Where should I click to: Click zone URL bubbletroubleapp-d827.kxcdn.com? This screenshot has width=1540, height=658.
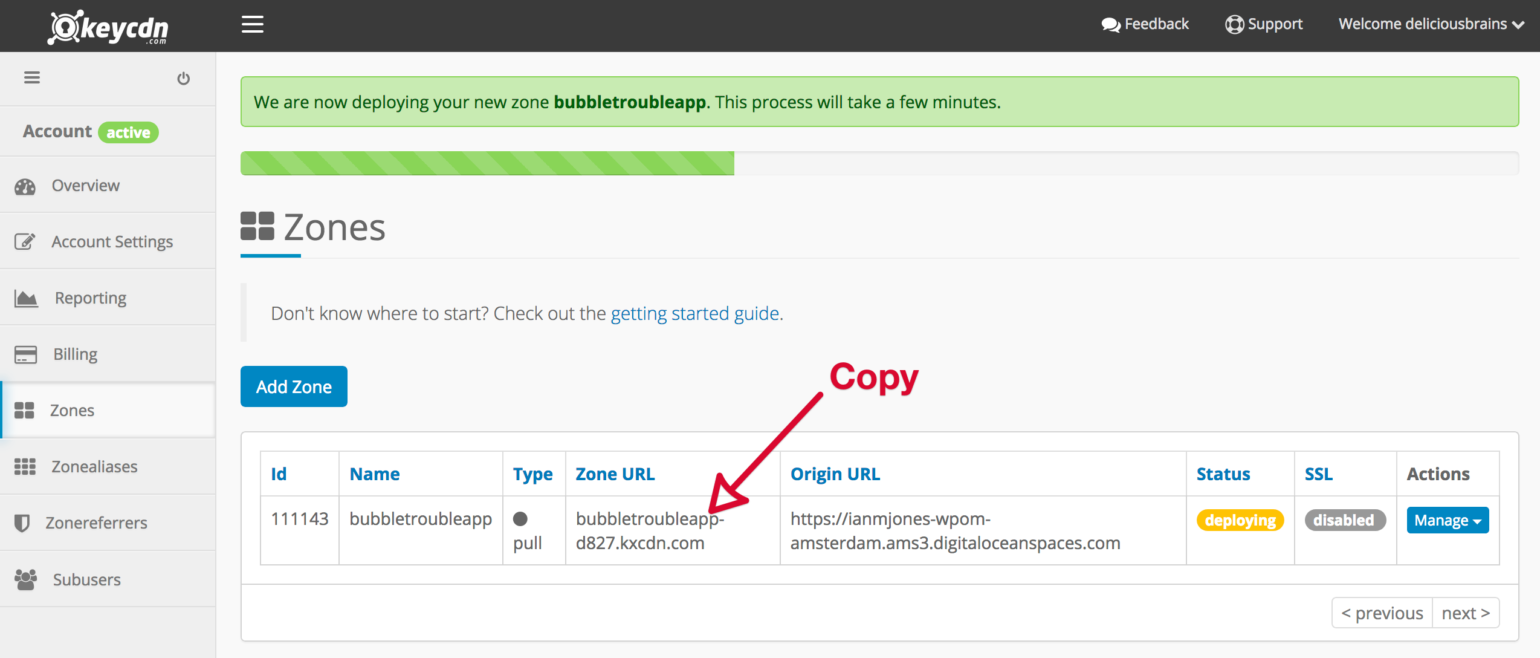pos(650,532)
